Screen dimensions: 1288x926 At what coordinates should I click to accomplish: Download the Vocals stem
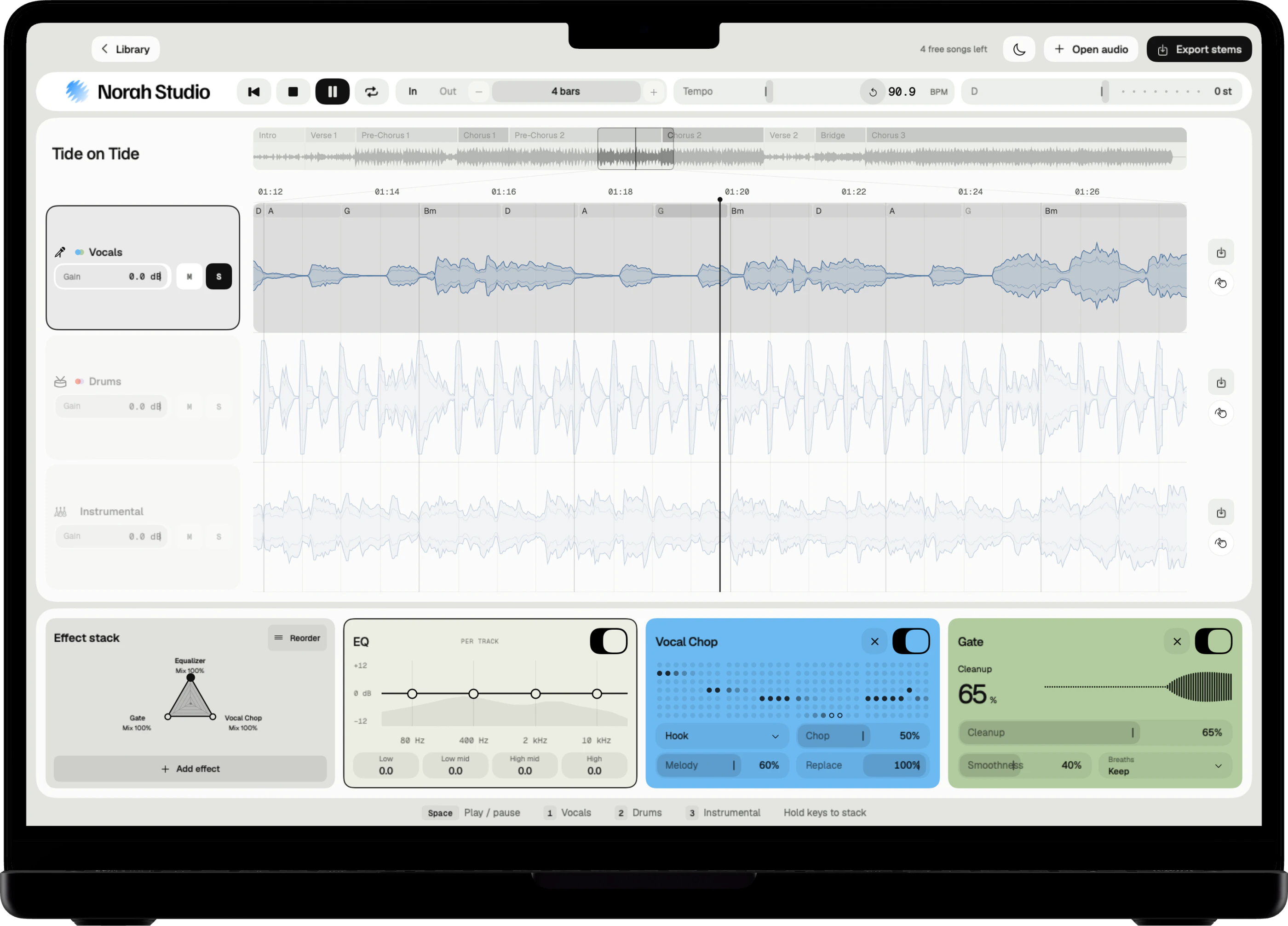tap(1221, 253)
